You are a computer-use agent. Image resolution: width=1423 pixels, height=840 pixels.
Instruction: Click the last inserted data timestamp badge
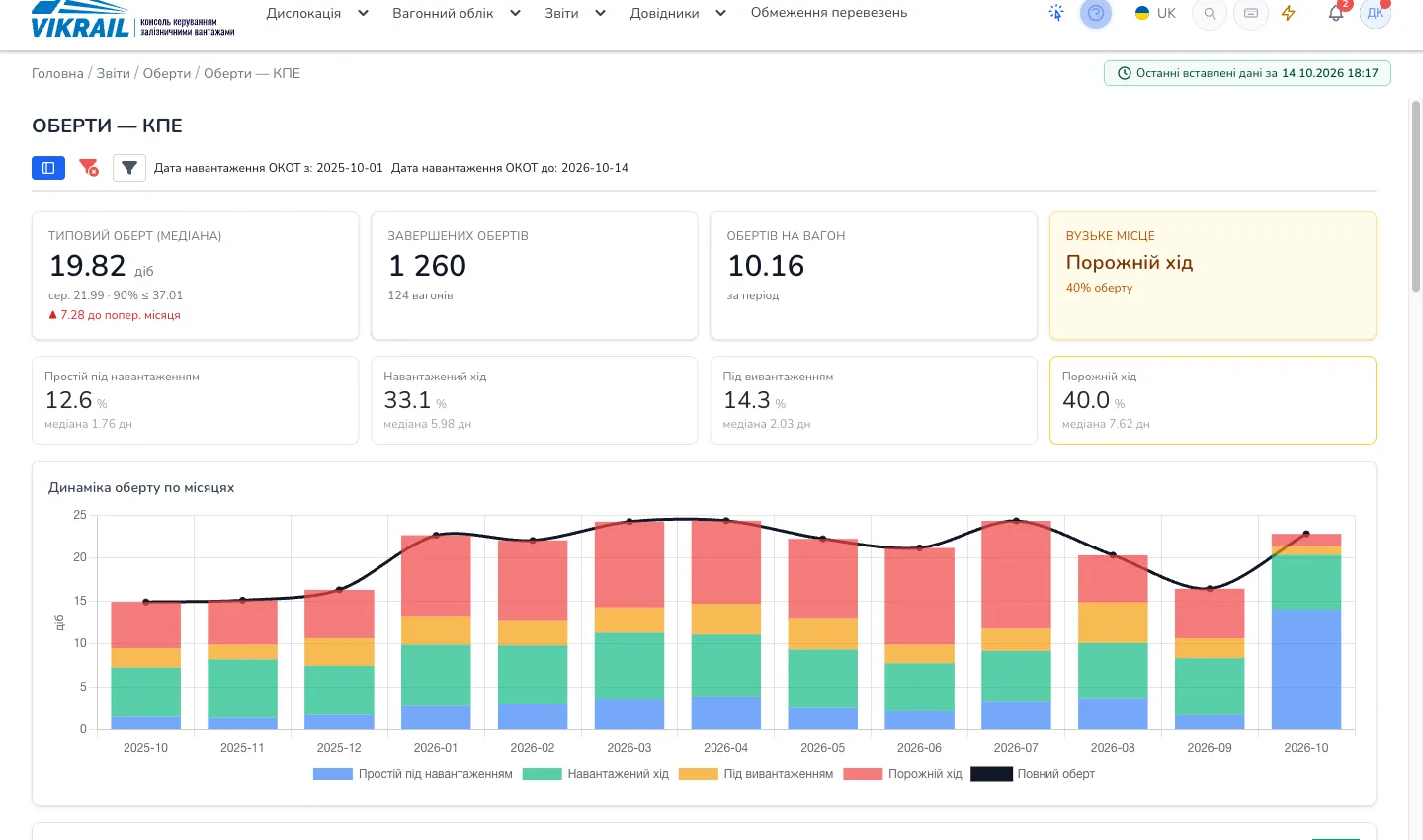coord(1247,73)
